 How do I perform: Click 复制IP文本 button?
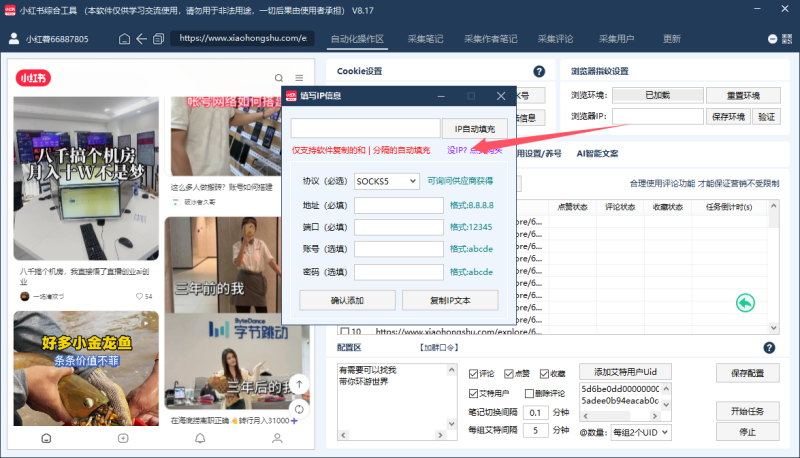click(450, 300)
